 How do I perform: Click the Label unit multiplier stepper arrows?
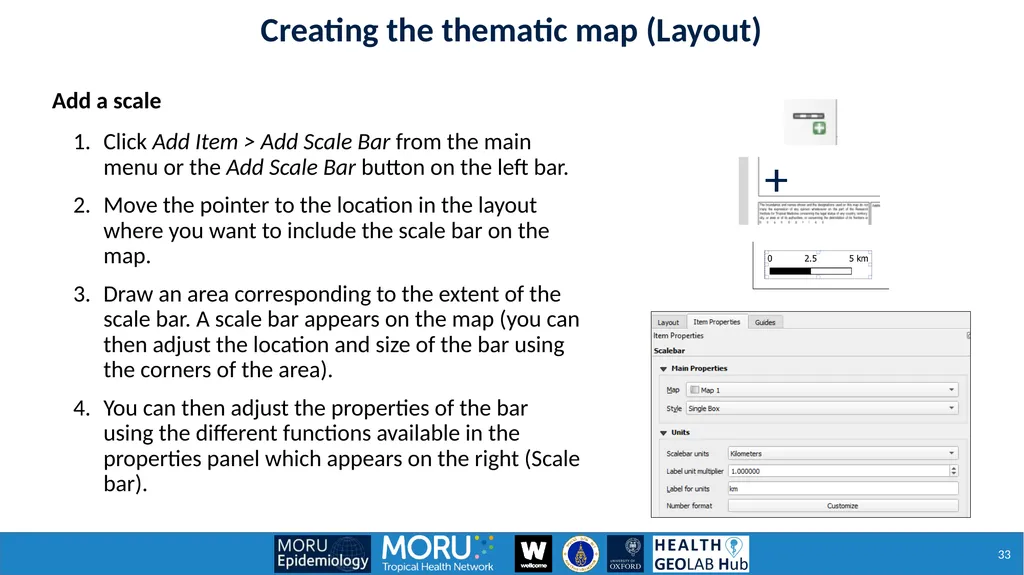(953, 471)
